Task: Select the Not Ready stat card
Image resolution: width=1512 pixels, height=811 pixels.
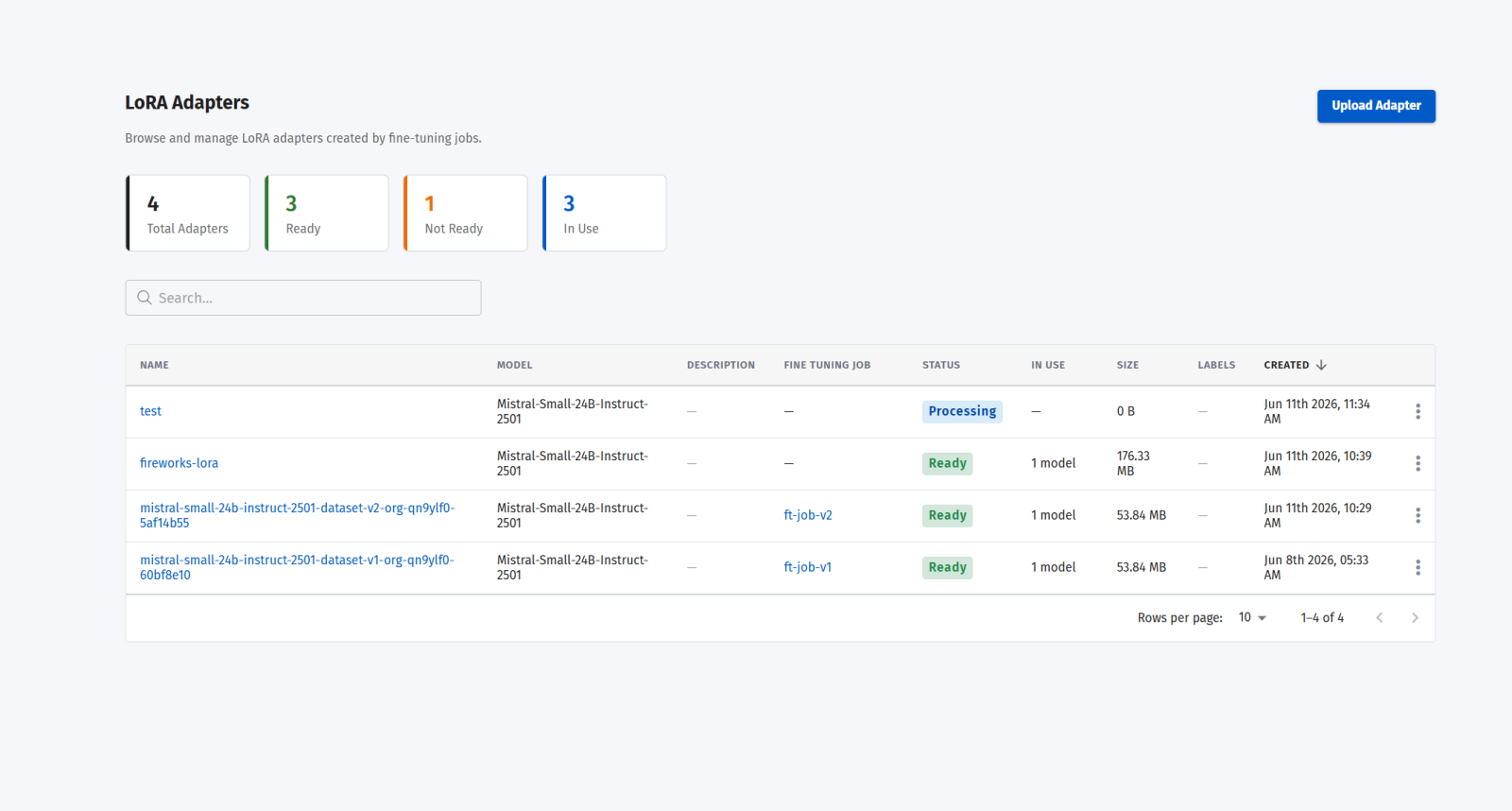Action: 466,213
